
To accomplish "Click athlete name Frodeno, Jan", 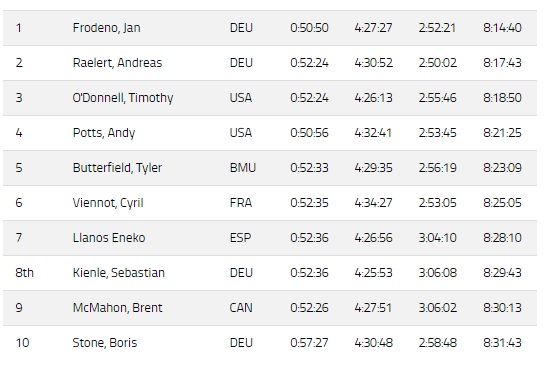I will tap(106, 28).
